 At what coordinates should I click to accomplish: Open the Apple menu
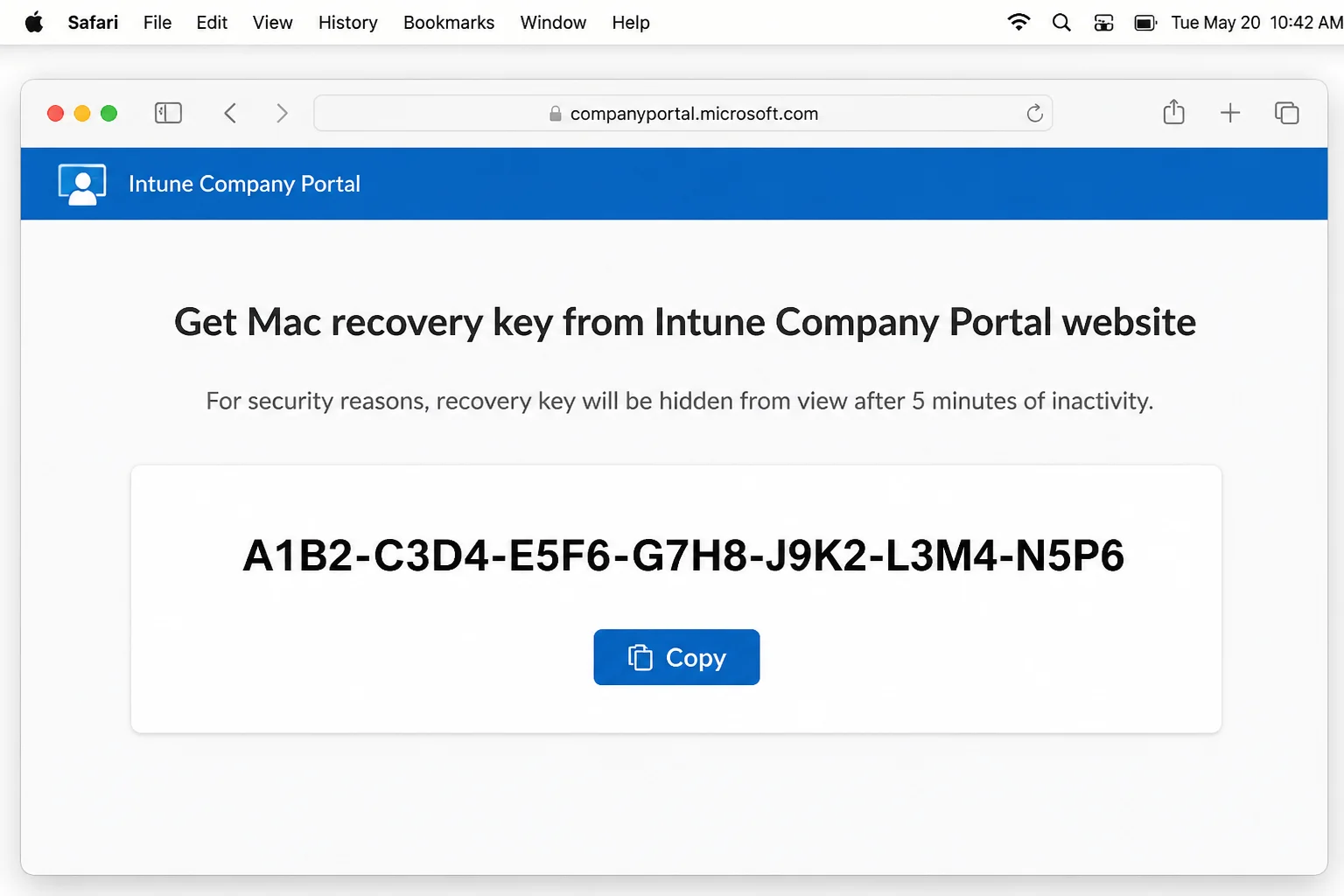pyautogui.click(x=34, y=22)
